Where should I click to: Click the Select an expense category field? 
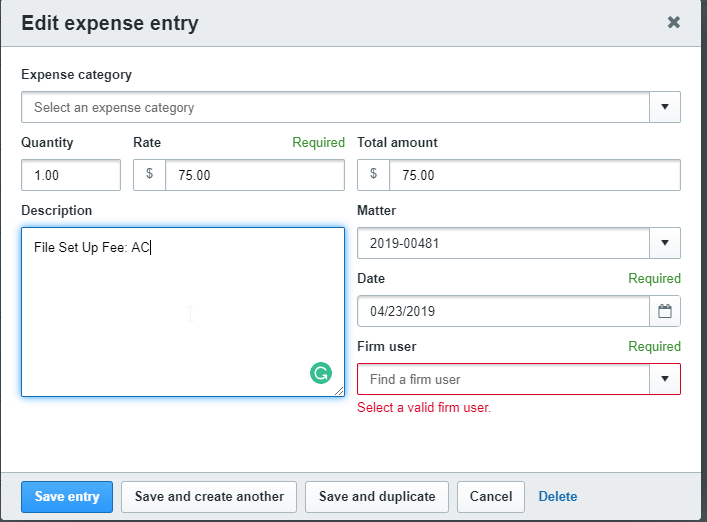pyautogui.click(x=335, y=107)
